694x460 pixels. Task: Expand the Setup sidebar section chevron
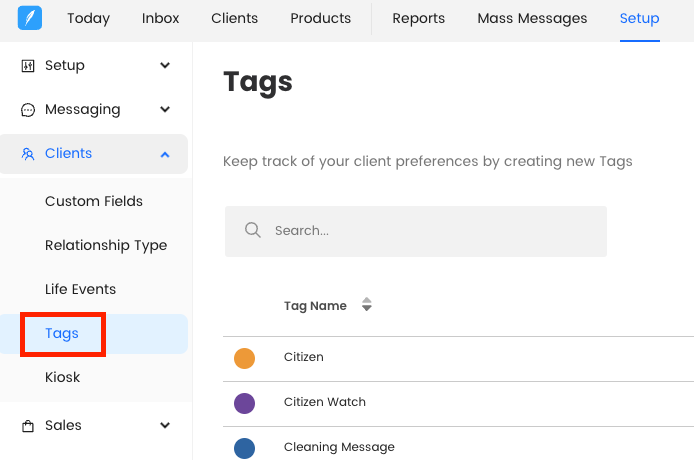pyautogui.click(x=165, y=66)
